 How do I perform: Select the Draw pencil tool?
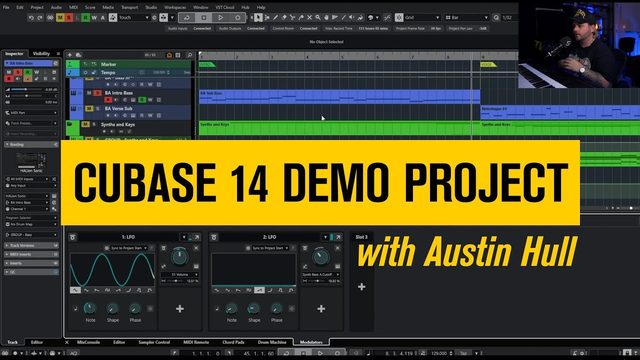tap(276, 18)
